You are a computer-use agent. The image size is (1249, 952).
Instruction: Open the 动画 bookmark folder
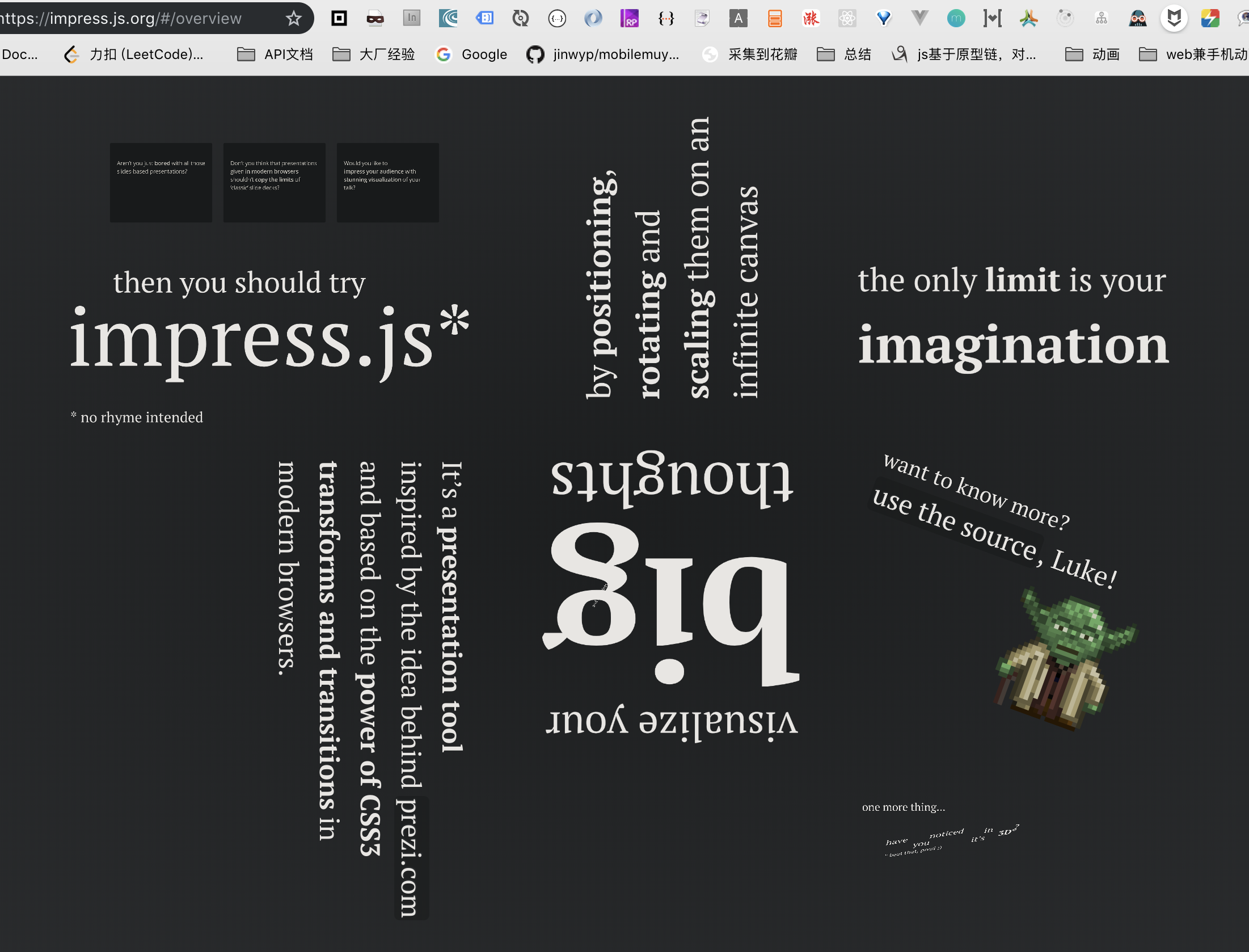click(x=1092, y=54)
